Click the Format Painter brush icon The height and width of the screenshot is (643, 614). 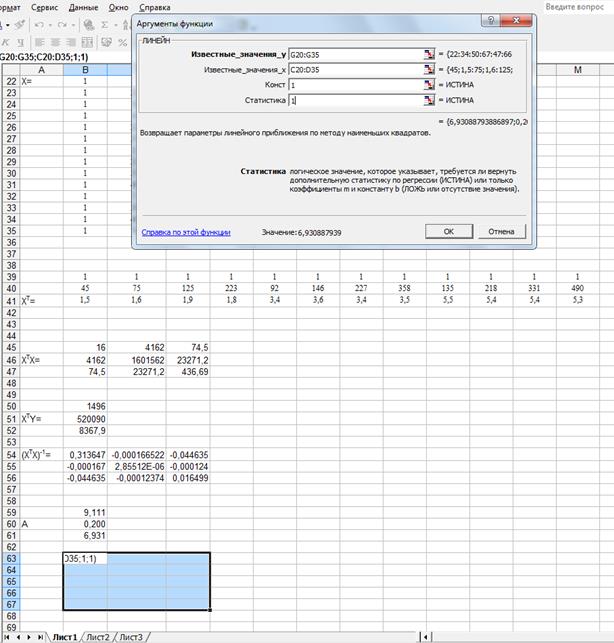pyautogui.click(x=20, y=25)
